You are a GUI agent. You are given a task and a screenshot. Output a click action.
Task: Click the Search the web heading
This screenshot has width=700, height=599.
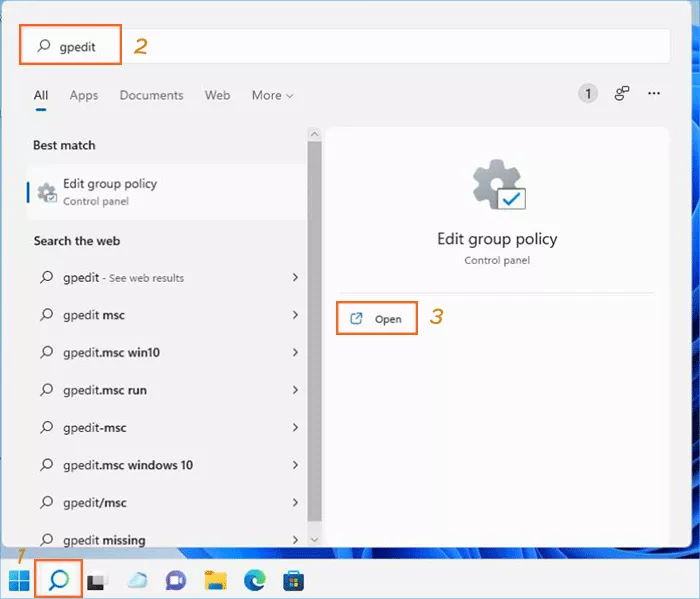tap(77, 241)
